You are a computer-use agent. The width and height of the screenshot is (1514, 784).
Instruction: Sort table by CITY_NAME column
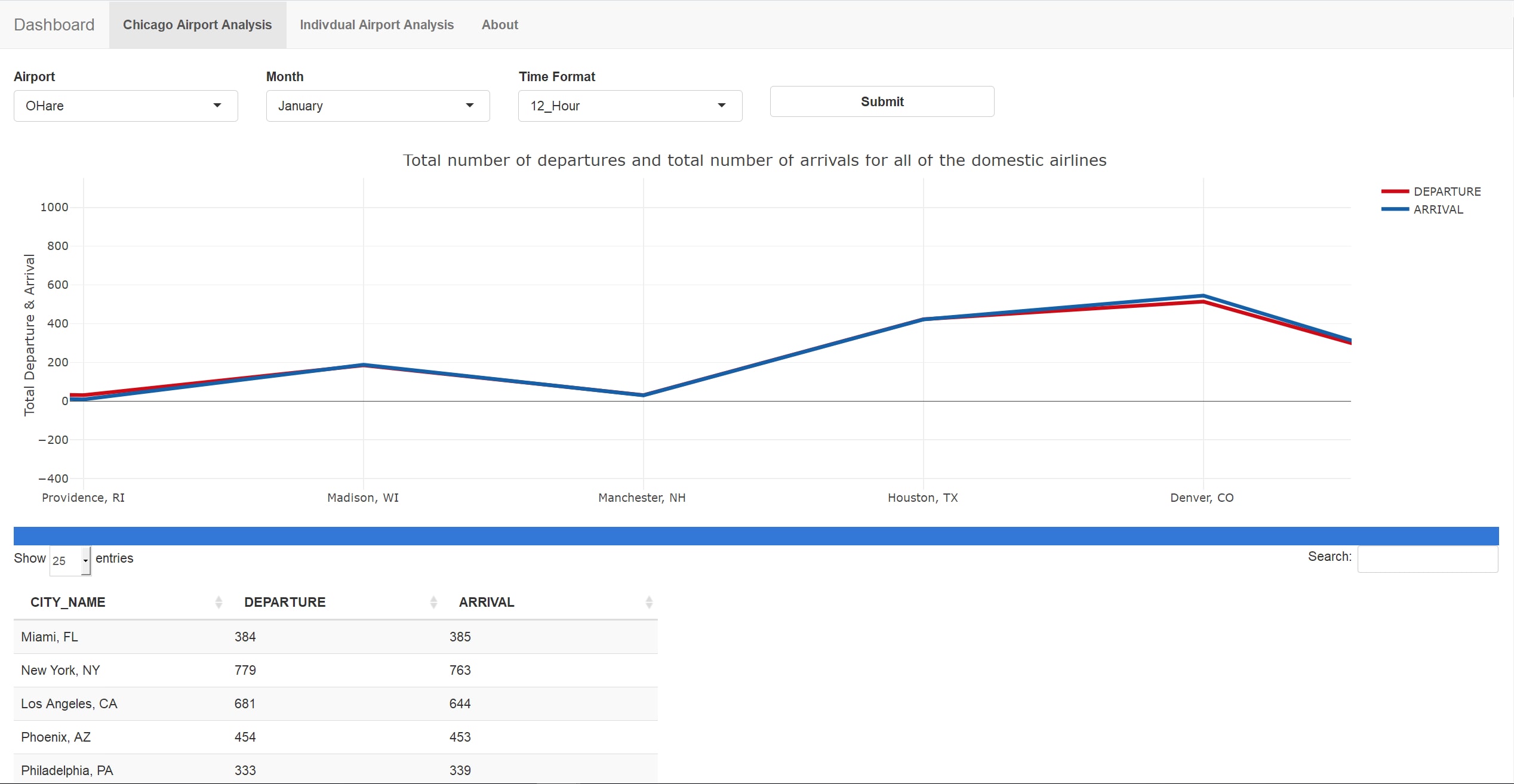click(x=121, y=602)
